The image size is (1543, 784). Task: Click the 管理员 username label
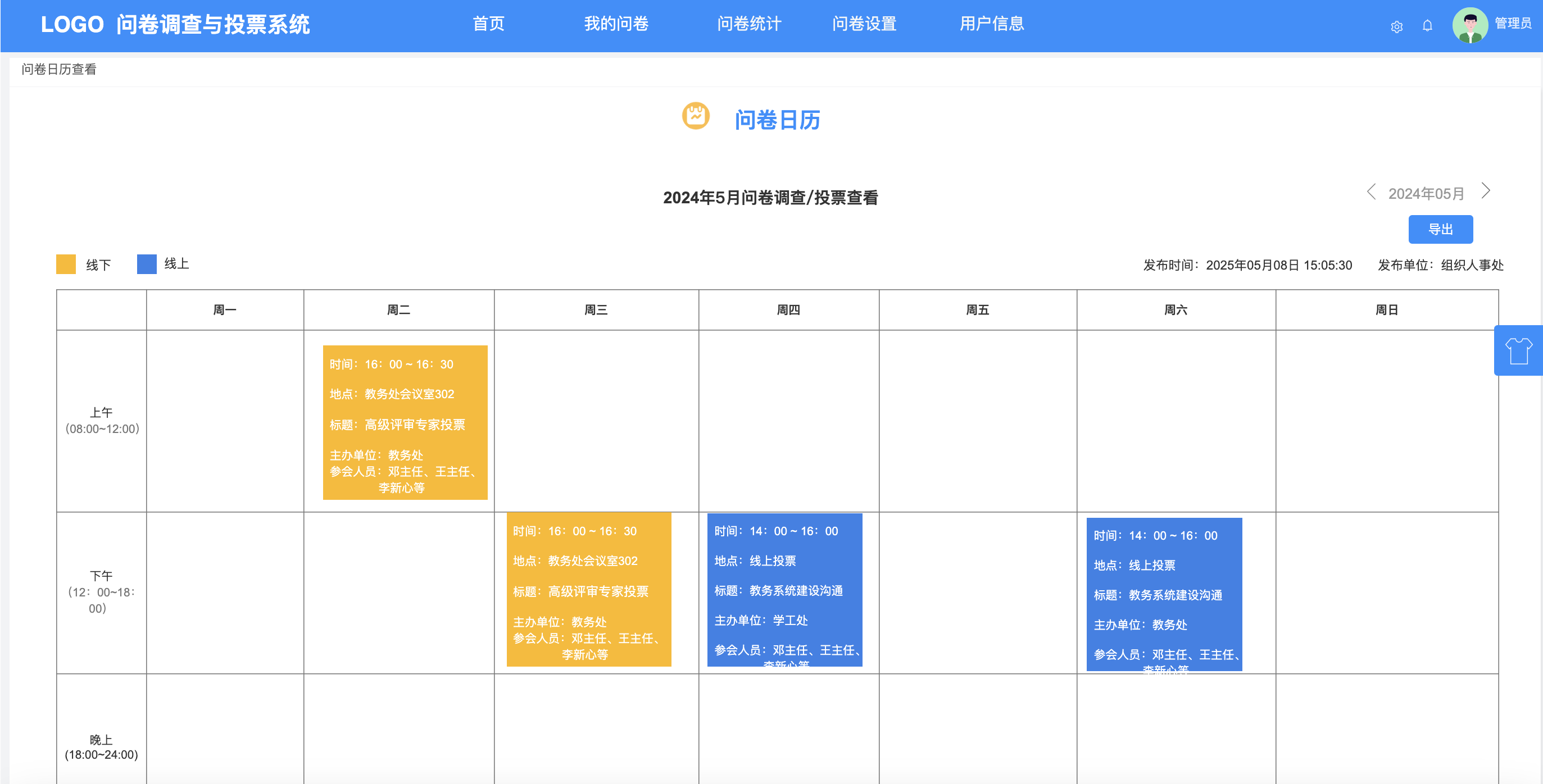[1513, 24]
